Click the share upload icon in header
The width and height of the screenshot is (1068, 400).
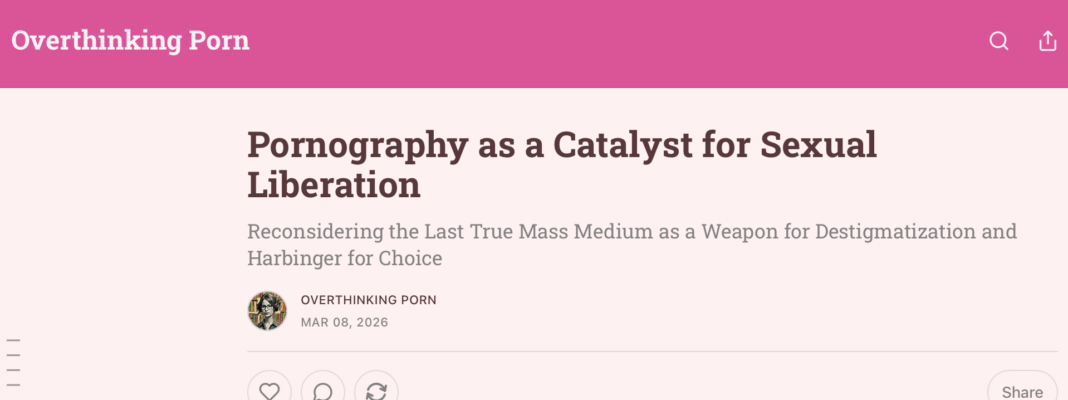tap(1047, 41)
